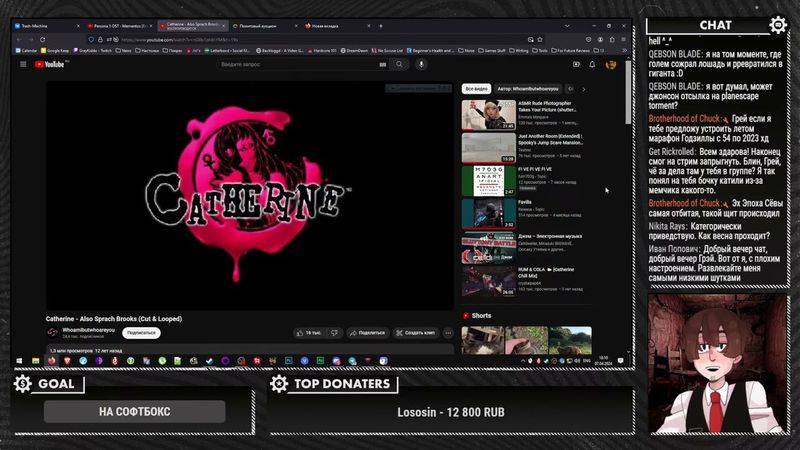This screenshot has height=450, width=800.
Task: Start voice search with the microphone icon
Action: coord(421,64)
